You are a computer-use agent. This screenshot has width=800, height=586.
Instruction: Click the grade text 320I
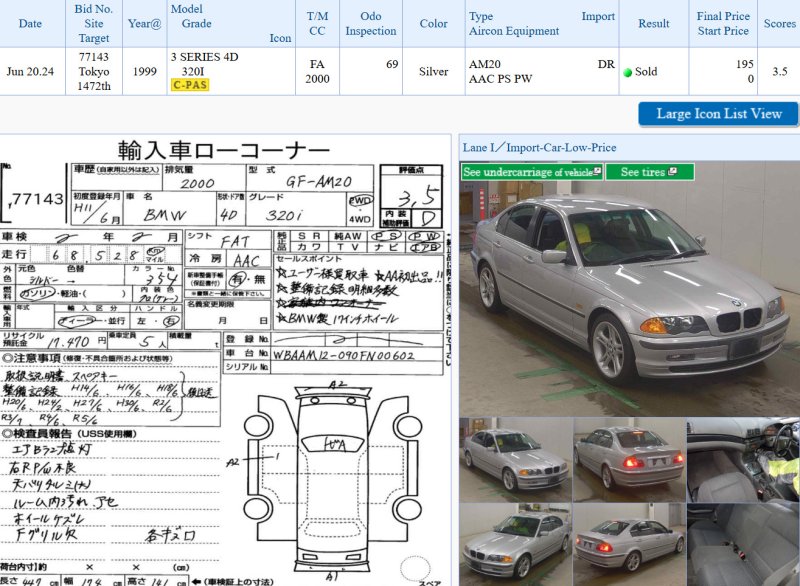point(193,71)
